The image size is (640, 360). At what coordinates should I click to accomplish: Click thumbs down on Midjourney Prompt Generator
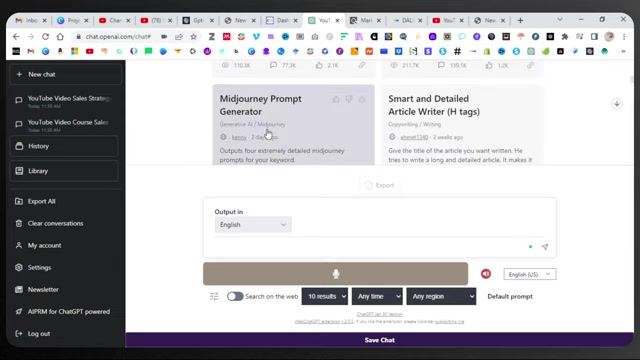click(x=349, y=99)
